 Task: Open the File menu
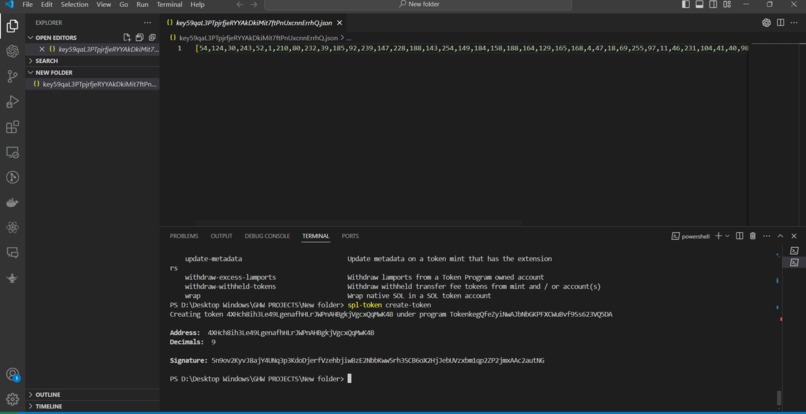click(28, 5)
